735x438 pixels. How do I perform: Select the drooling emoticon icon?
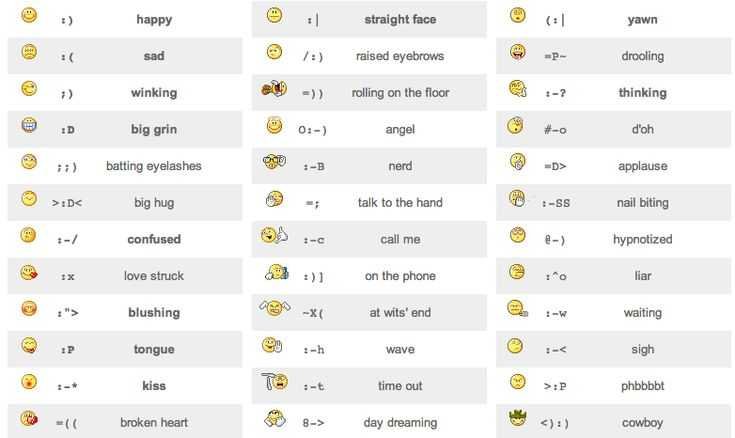click(x=517, y=52)
